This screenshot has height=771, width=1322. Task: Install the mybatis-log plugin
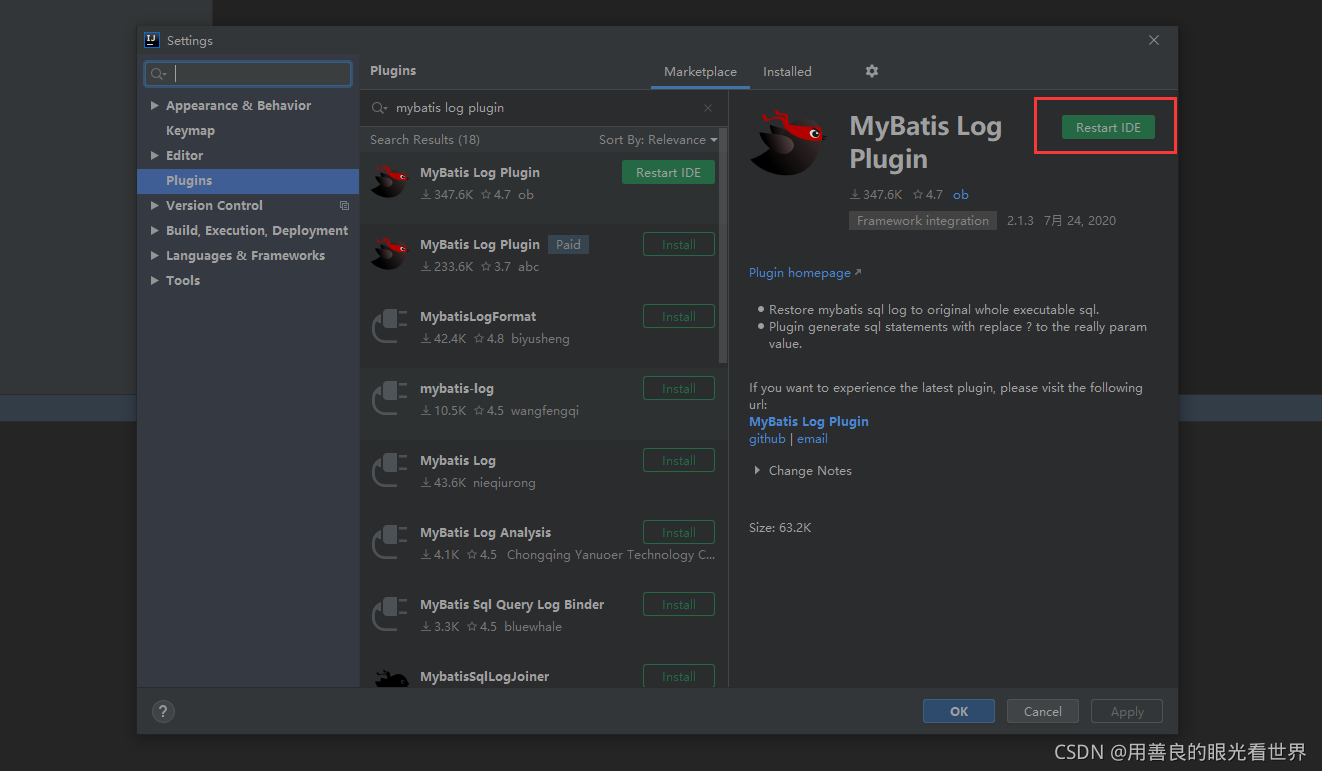tap(678, 388)
